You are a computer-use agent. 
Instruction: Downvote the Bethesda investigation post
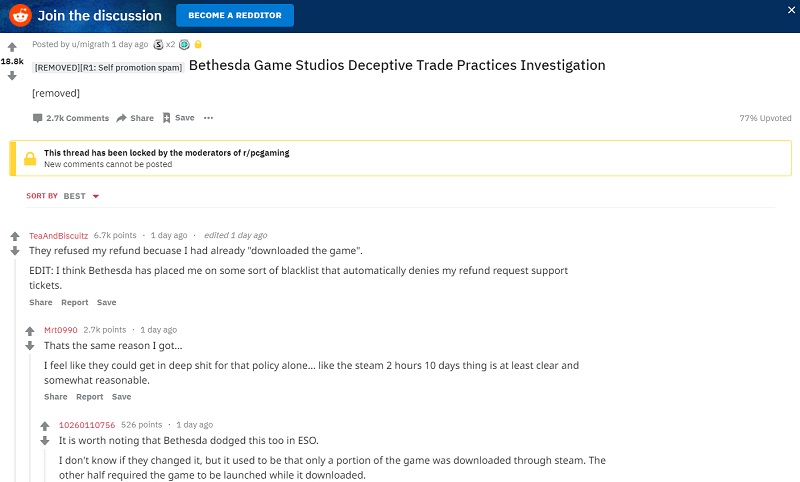pyautogui.click(x=12, y=75)
